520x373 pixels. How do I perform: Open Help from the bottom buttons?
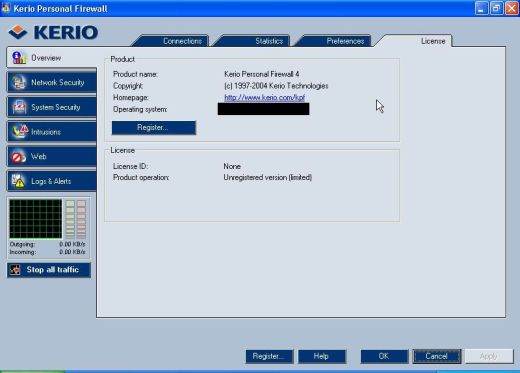coord(321,356)
